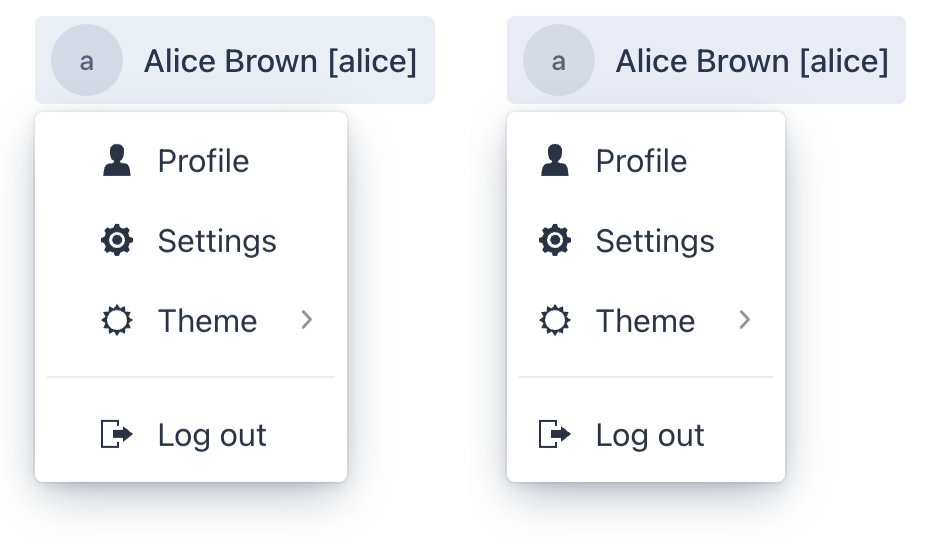Click the Settings gear icon in left menu
Viewport: 940px width, 544px height.
click(117, 241)
